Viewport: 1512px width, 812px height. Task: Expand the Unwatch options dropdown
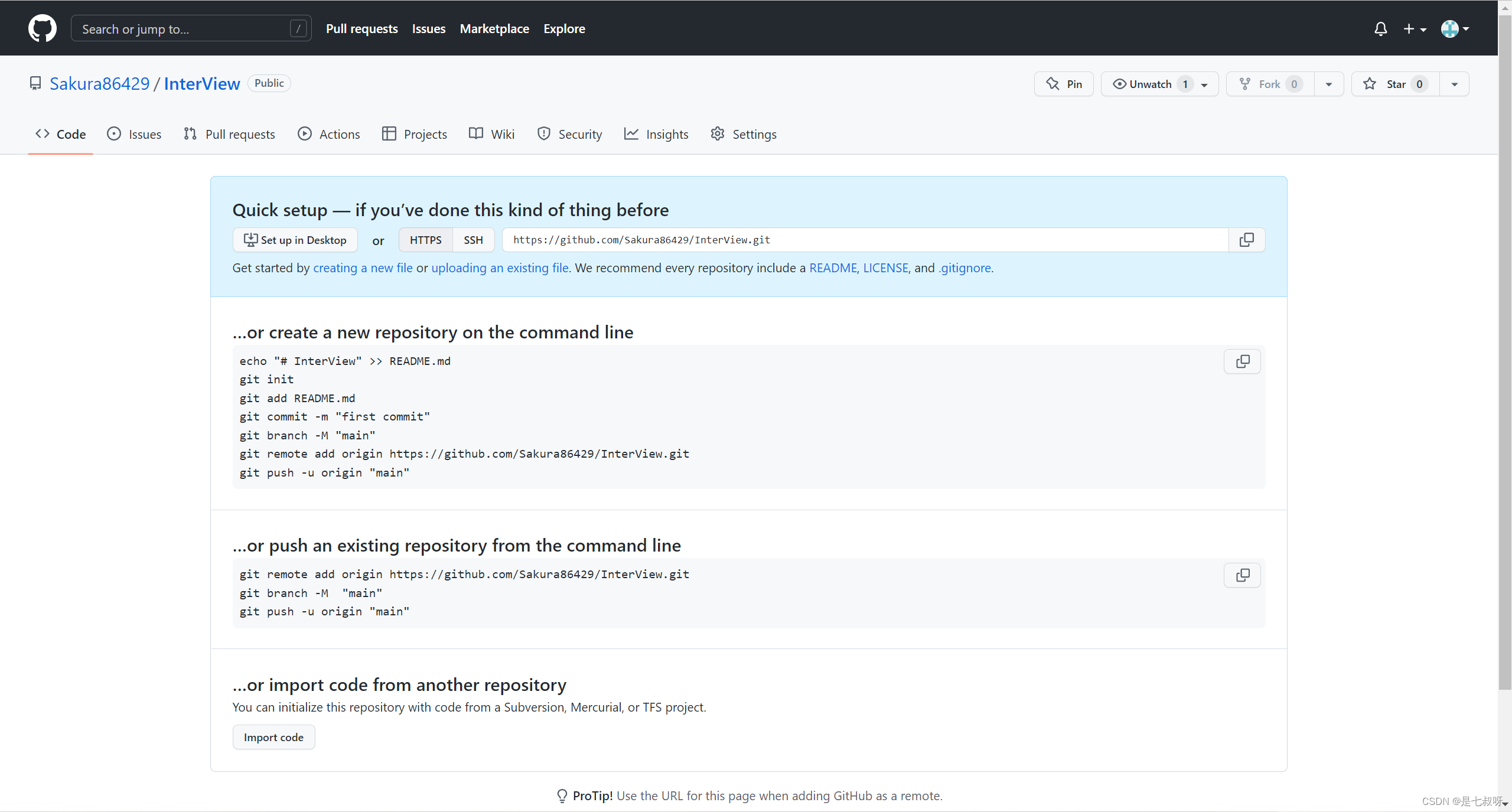(x=1206, y=83)
